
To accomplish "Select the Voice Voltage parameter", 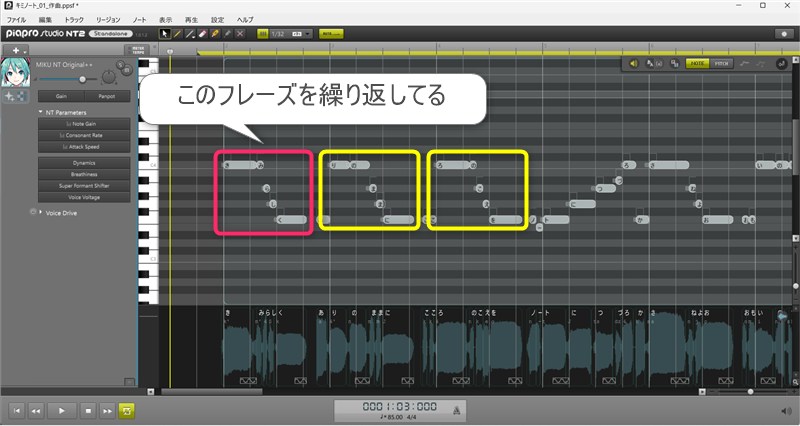I will pos(84,197).
